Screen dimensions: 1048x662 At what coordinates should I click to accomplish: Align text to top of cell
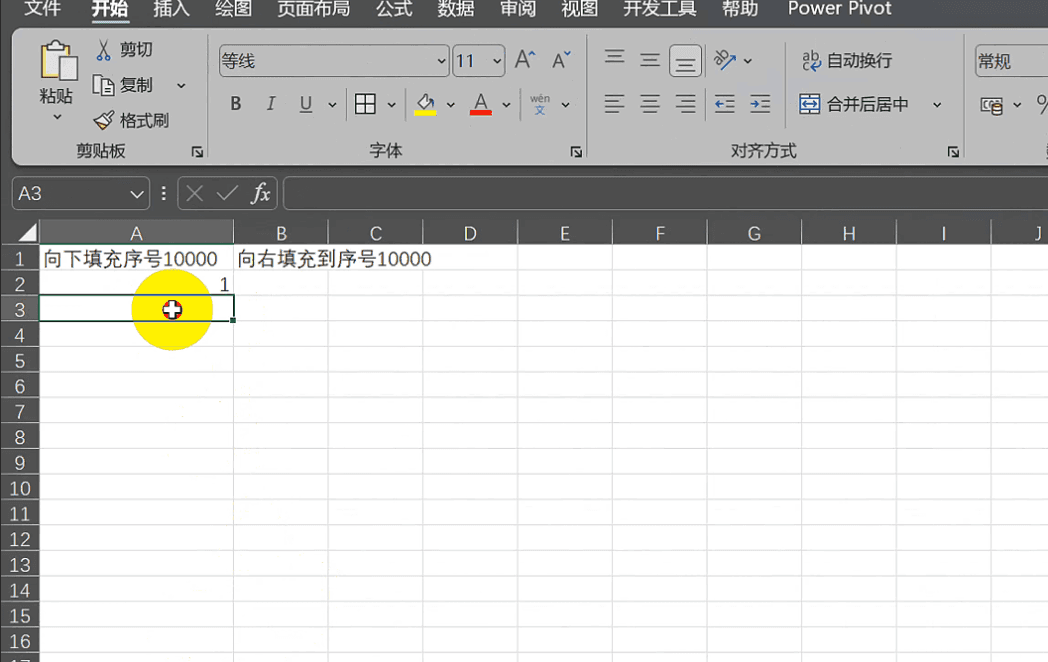coord(614,60)
